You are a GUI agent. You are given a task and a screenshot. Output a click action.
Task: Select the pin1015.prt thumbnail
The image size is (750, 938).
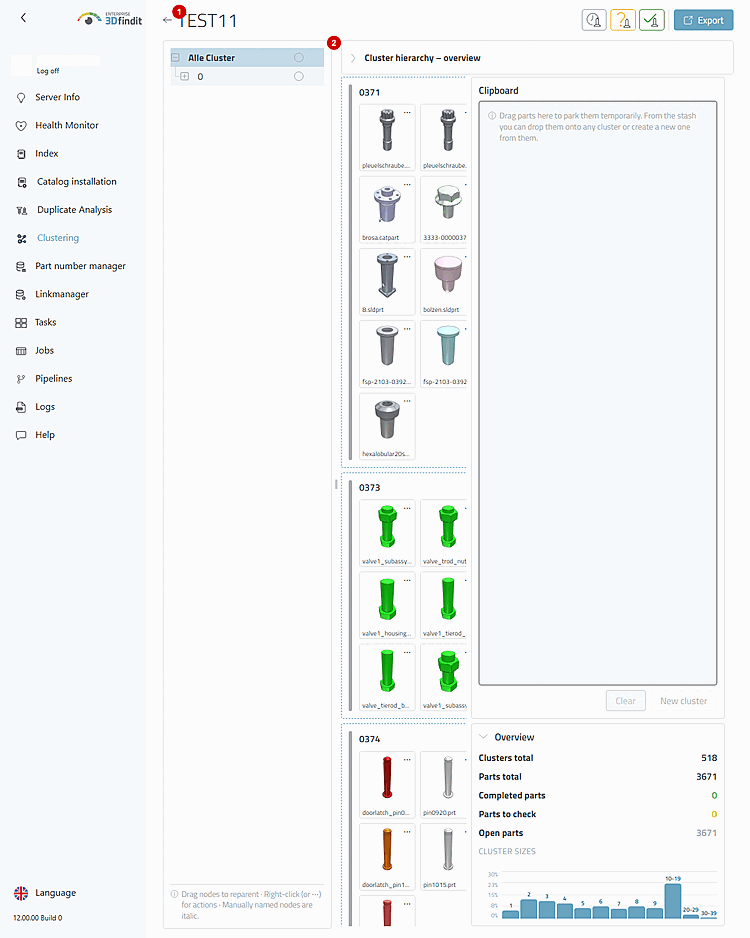pyautogui.click(x=444, y=856)
